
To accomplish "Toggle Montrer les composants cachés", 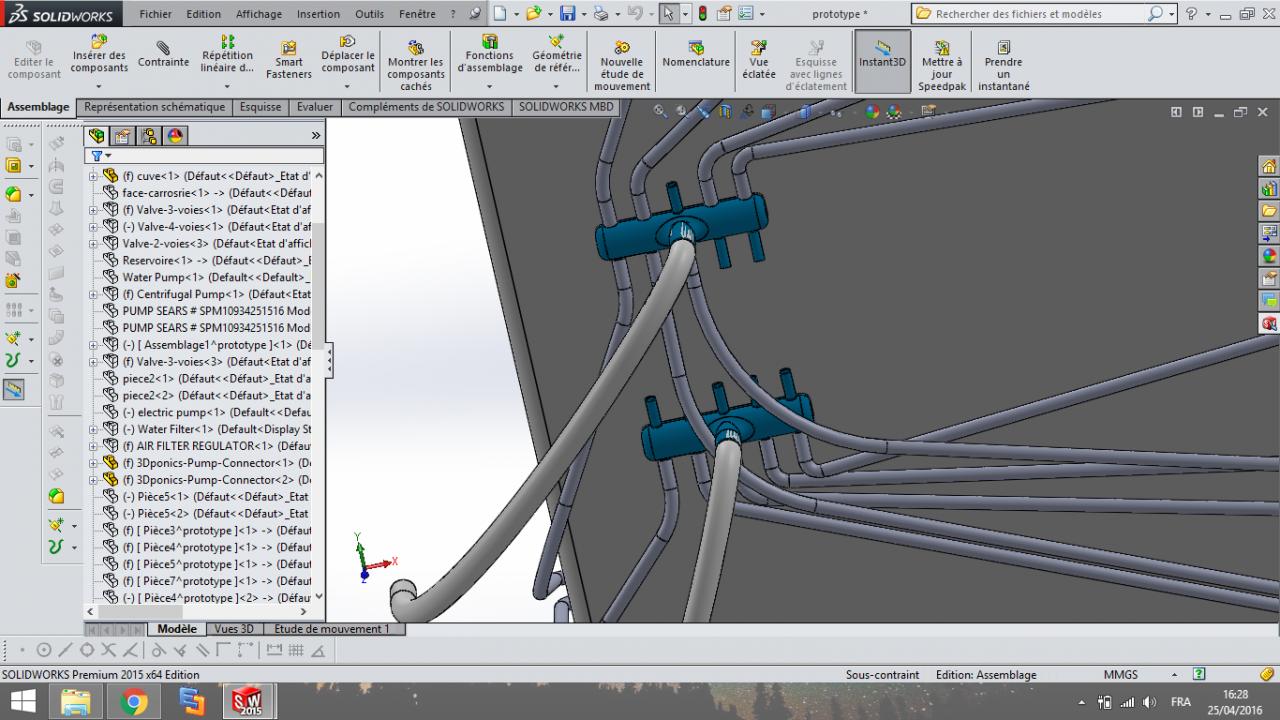I will tap(416, 66).
